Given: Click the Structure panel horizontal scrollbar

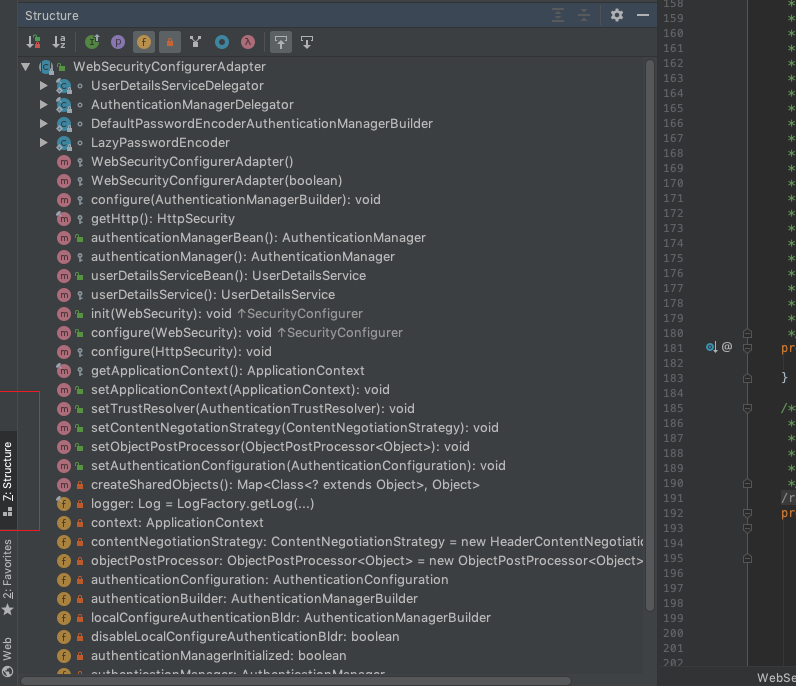Looking at the screenshot, I should pyautogui.click(x=296, y=681).
